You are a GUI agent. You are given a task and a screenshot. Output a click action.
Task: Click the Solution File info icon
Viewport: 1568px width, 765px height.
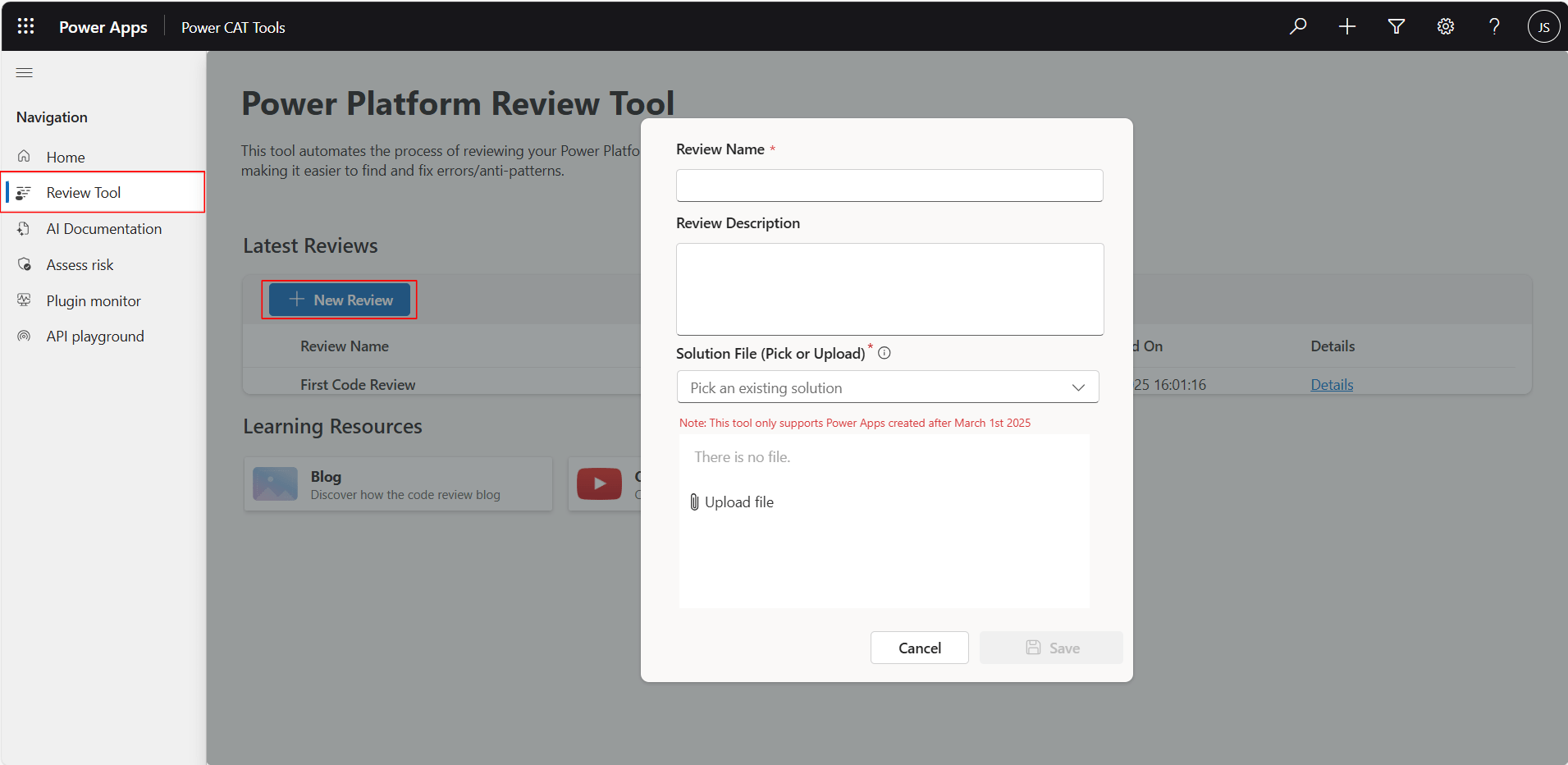885,353
